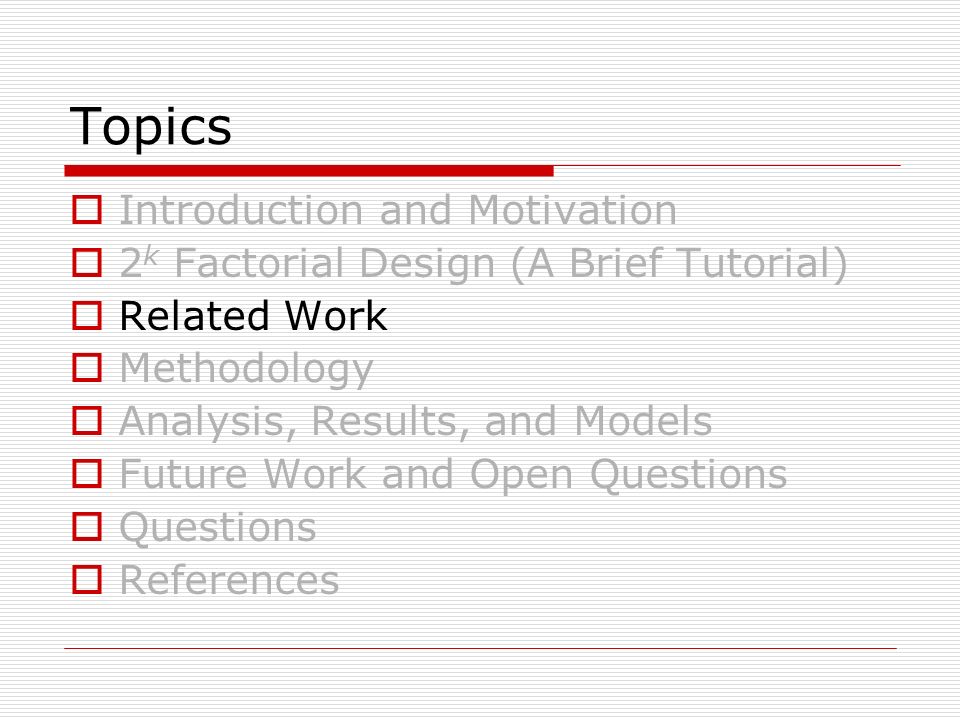Click the bullet next to Future Work
960x720 pixels.
point(87,473)
